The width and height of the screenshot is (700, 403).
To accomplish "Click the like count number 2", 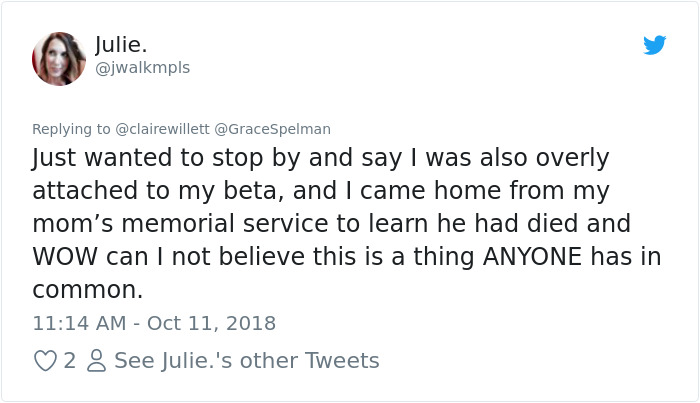I will point(70,361).
